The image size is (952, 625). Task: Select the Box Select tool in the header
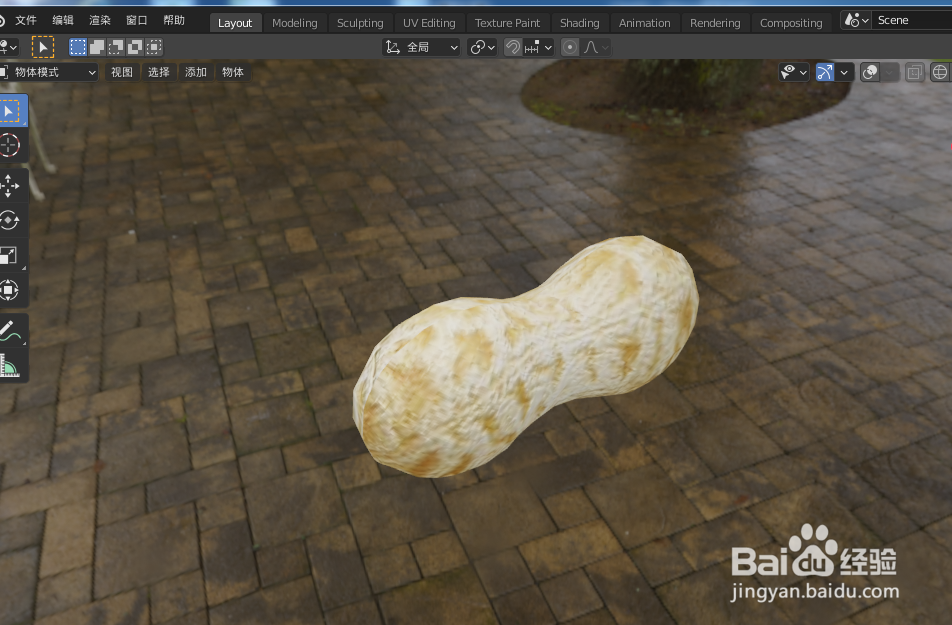click(76, 46)
